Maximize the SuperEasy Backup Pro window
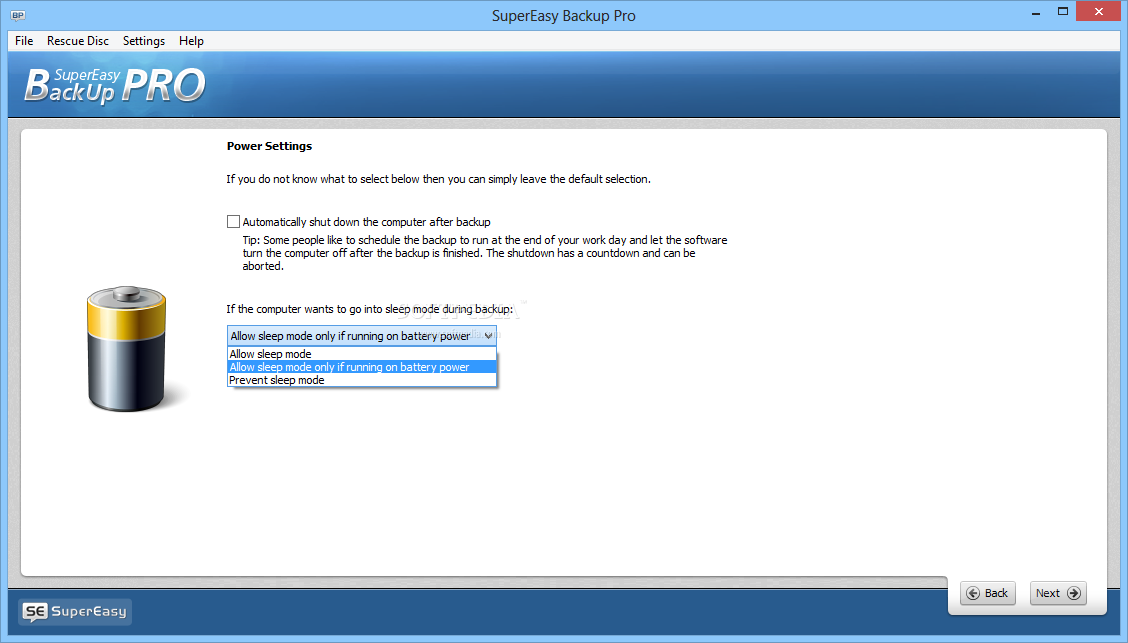The width and height of the screenshot is (1128, 643). [x=1063, y=12]
